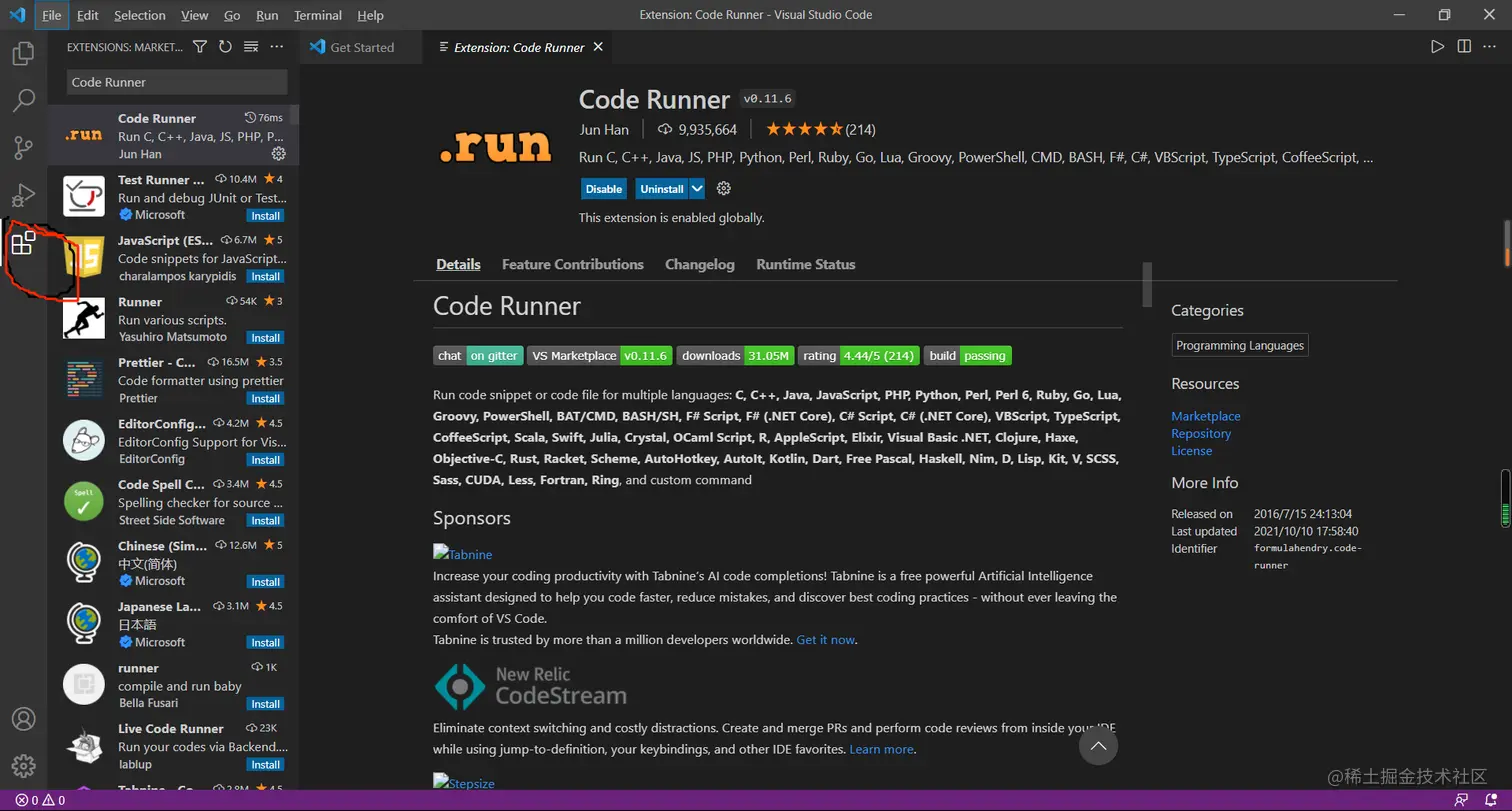Viewport: 1512px width, 811px height.
Task: Open the Repository resource link
Action: pos(1201,434)
